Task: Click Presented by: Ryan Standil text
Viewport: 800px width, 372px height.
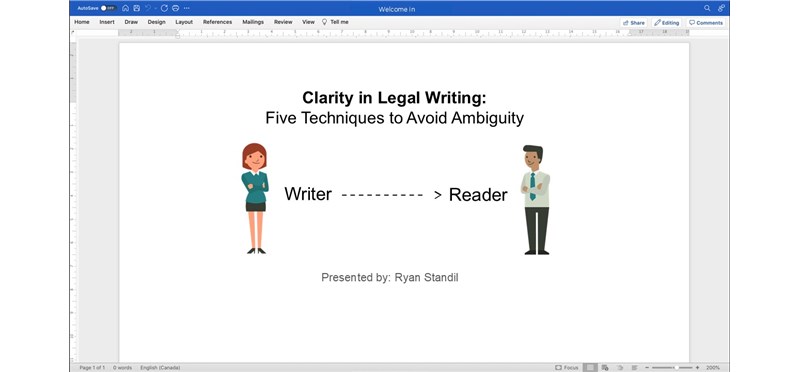Action: pos(390,278)
